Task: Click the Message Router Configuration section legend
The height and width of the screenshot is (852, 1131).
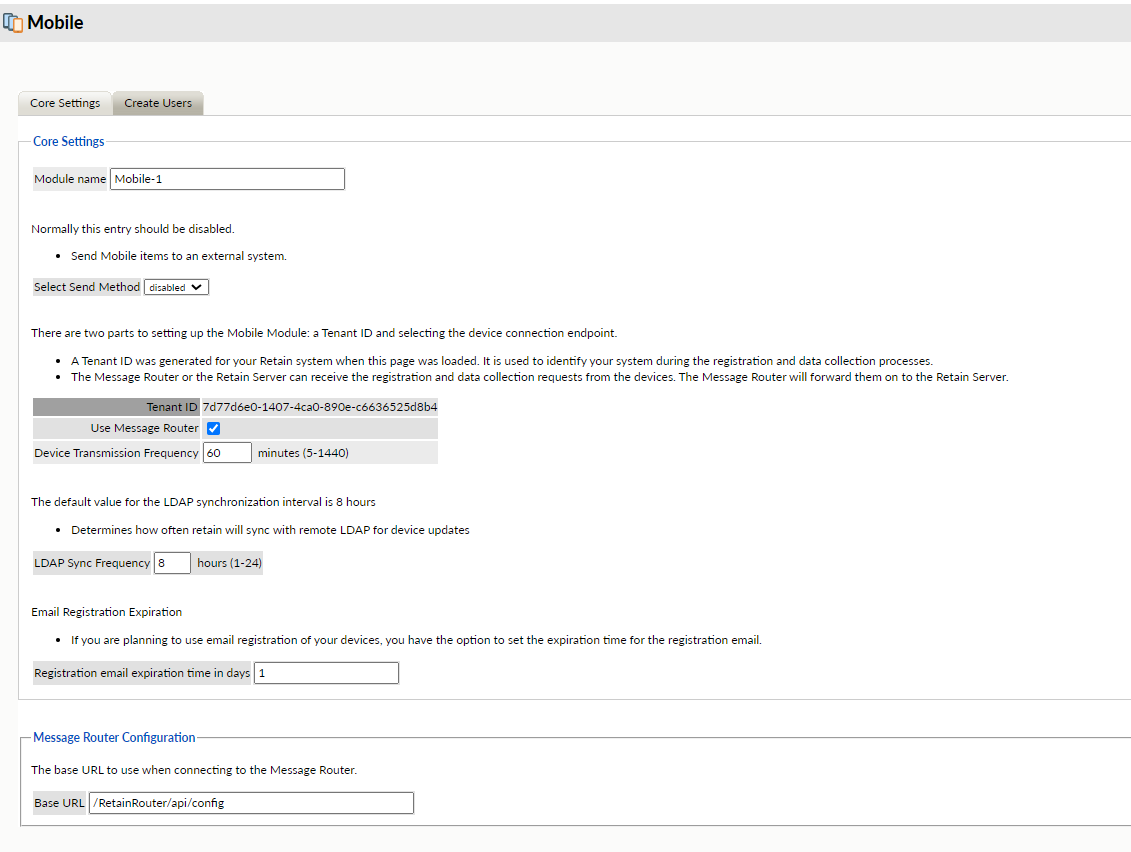Action: 114,737
